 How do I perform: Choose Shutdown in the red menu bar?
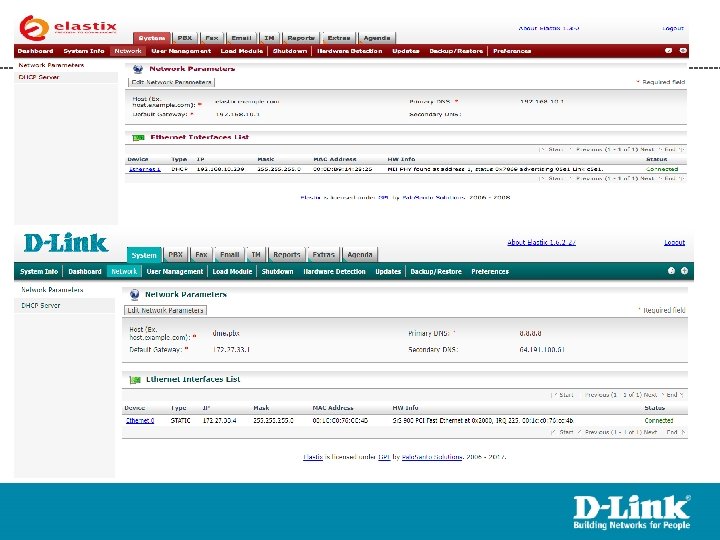(290, 51)
